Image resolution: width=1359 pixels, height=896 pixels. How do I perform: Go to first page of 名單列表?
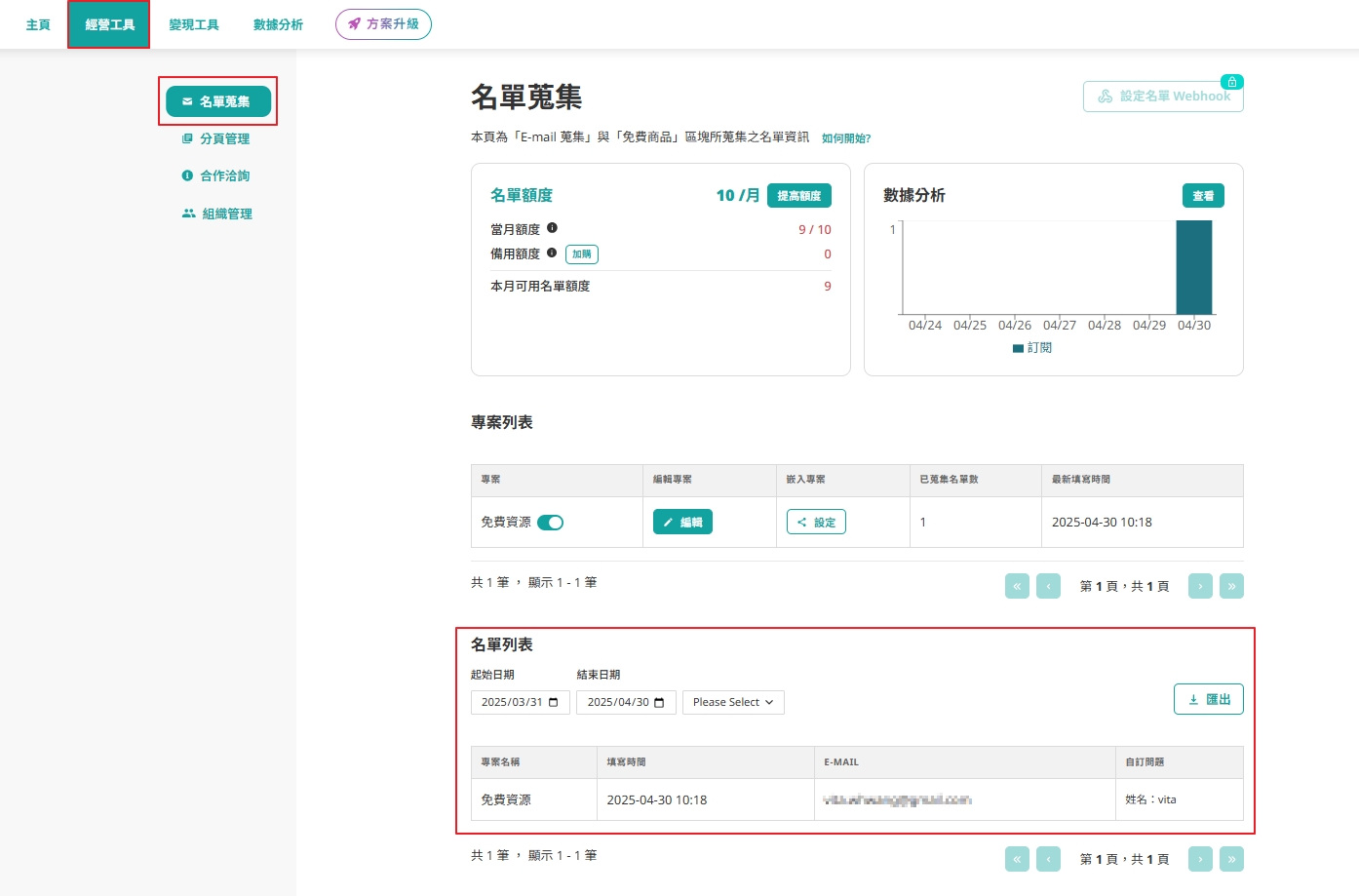click(1017, 859)
